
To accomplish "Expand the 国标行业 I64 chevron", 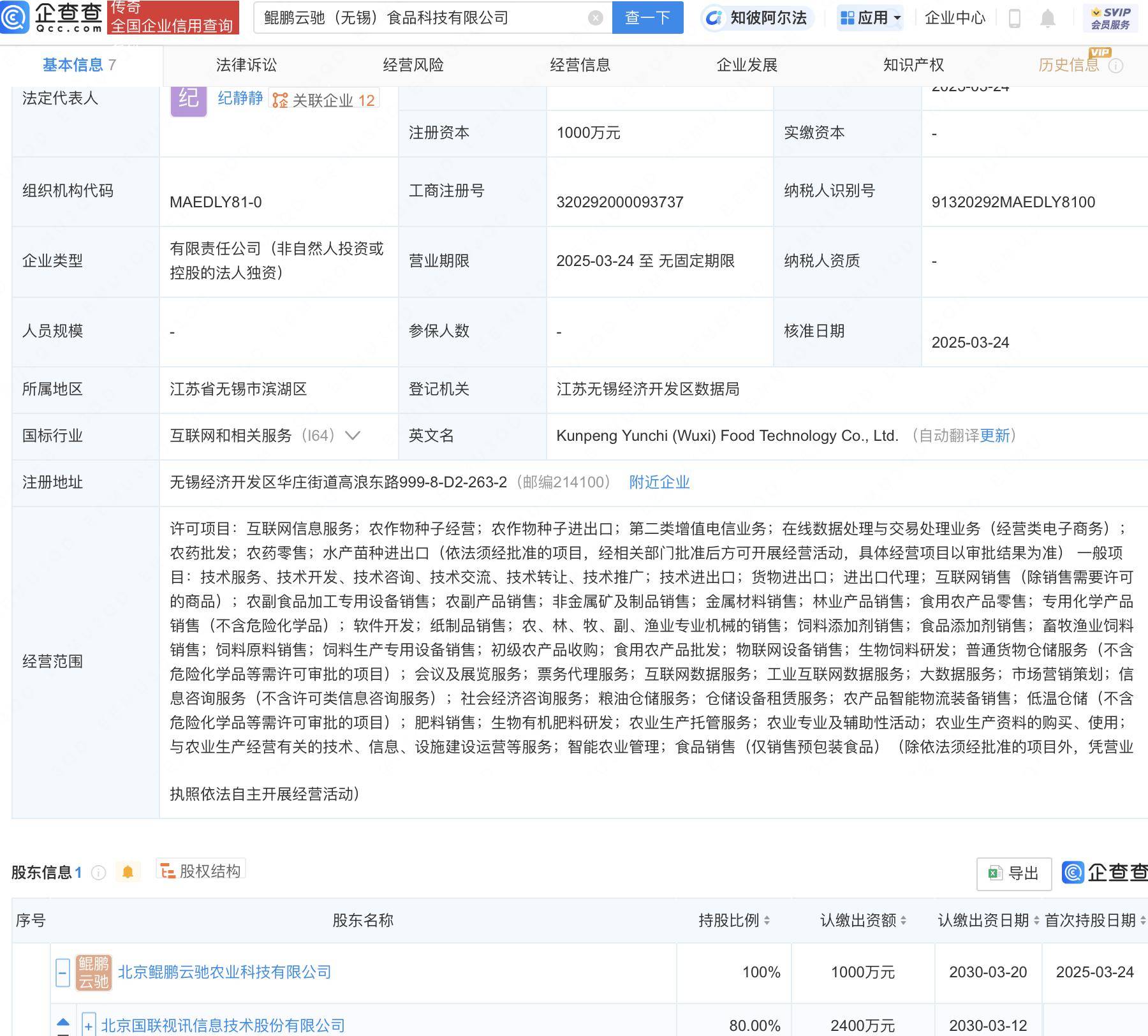I will tap(352, 436).
